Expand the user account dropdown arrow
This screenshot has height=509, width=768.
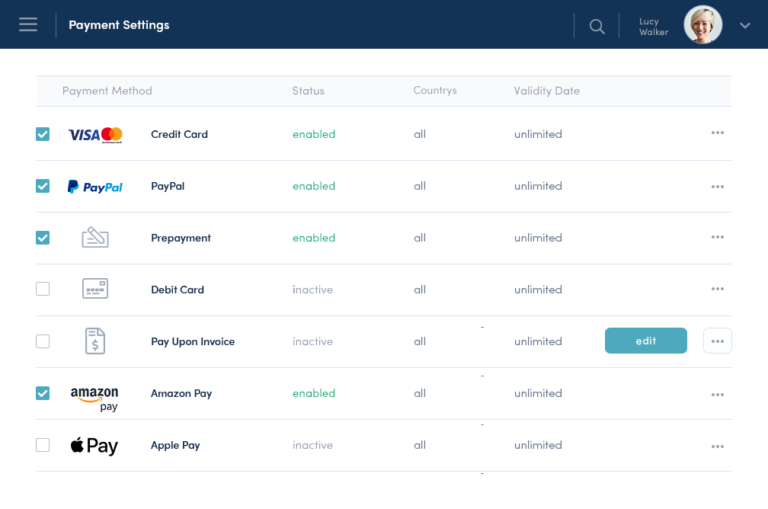(x=745, y=26)
